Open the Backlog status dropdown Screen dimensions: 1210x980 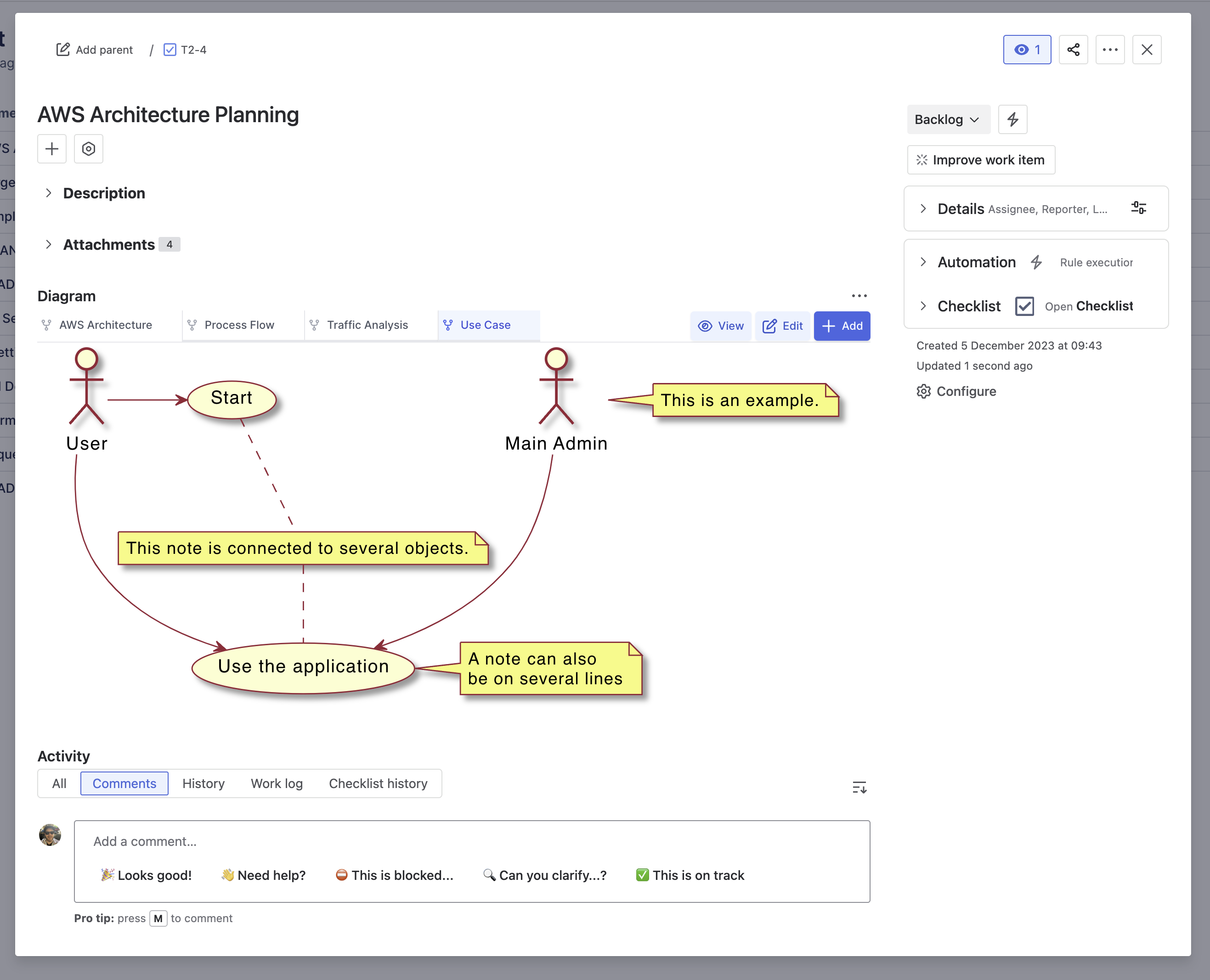pyautogui.click(x=947, y=119)
